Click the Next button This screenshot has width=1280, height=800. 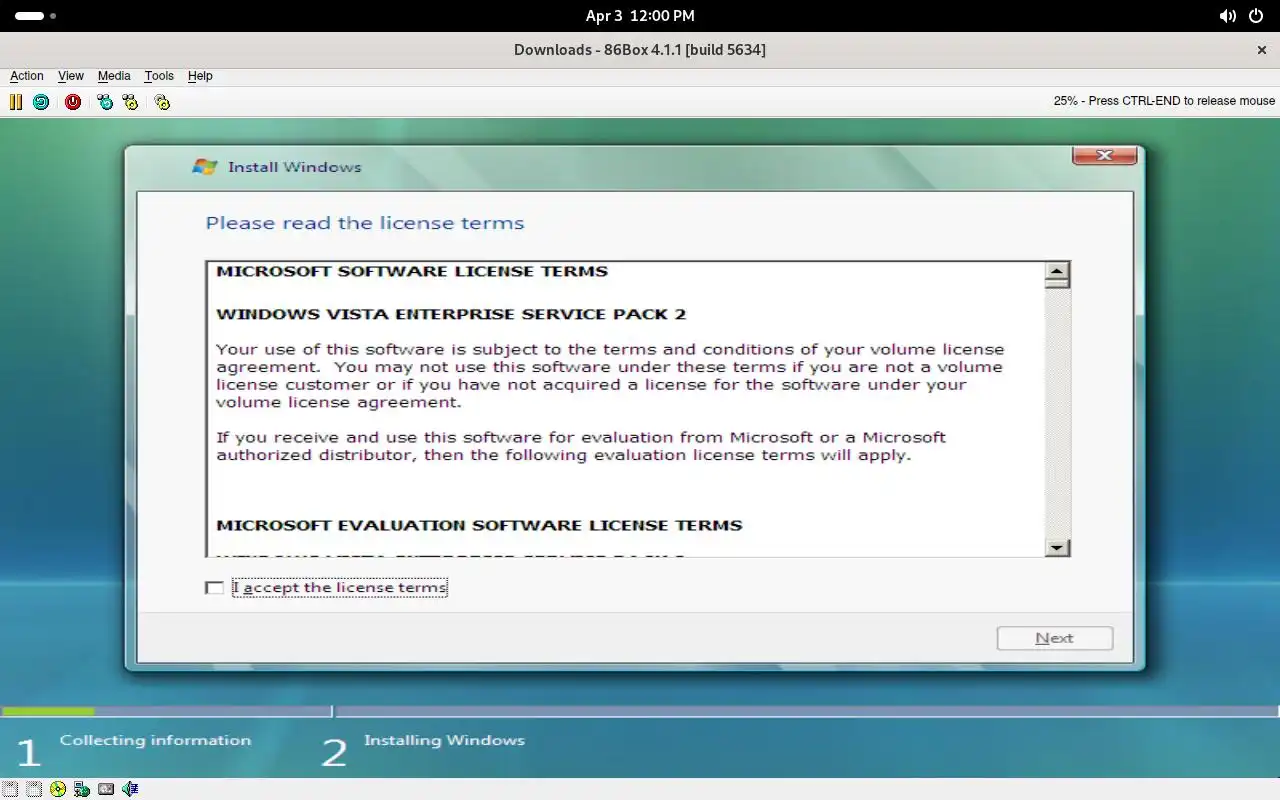[x=1055, y=638]
